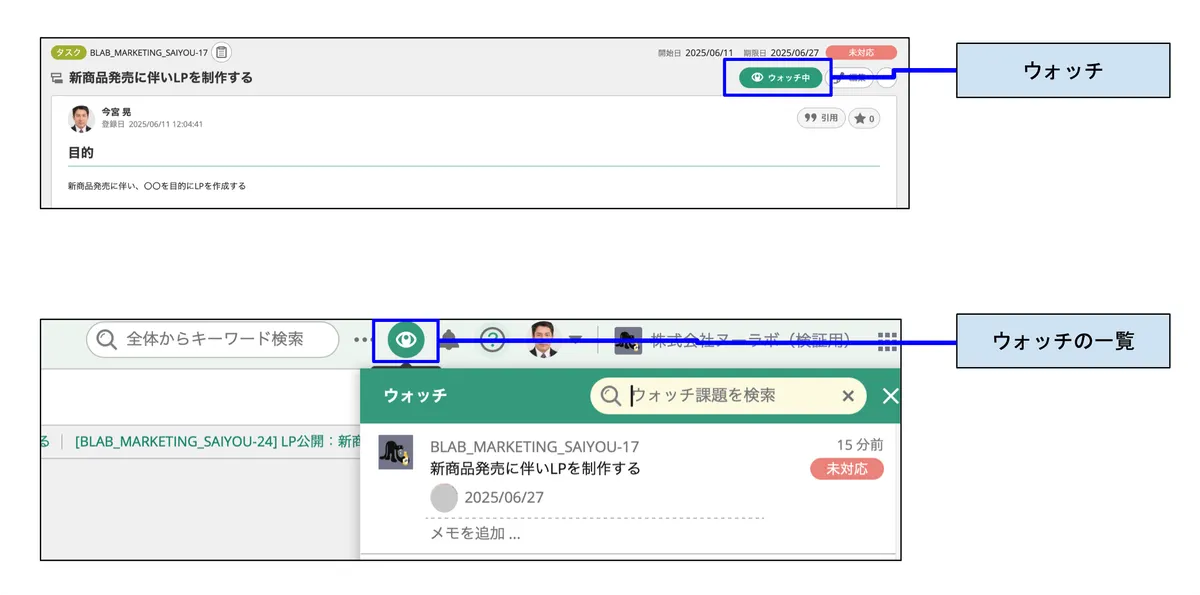Click the 目的 heading in description

[x=81, y=153]
